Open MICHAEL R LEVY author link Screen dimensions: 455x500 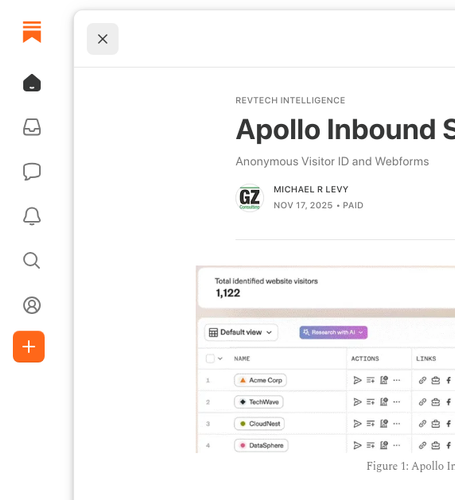[311, 189]
